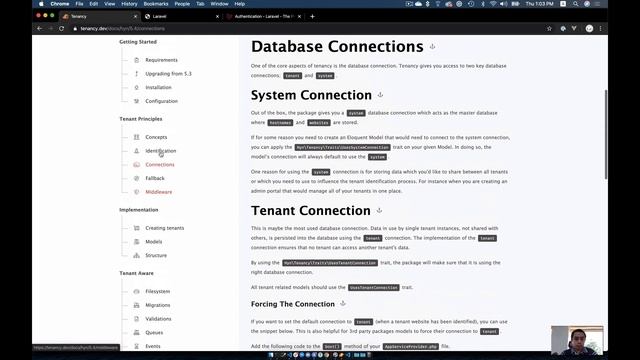
Task: Click the Middleware sidebar icon
Action: point(136,192)
